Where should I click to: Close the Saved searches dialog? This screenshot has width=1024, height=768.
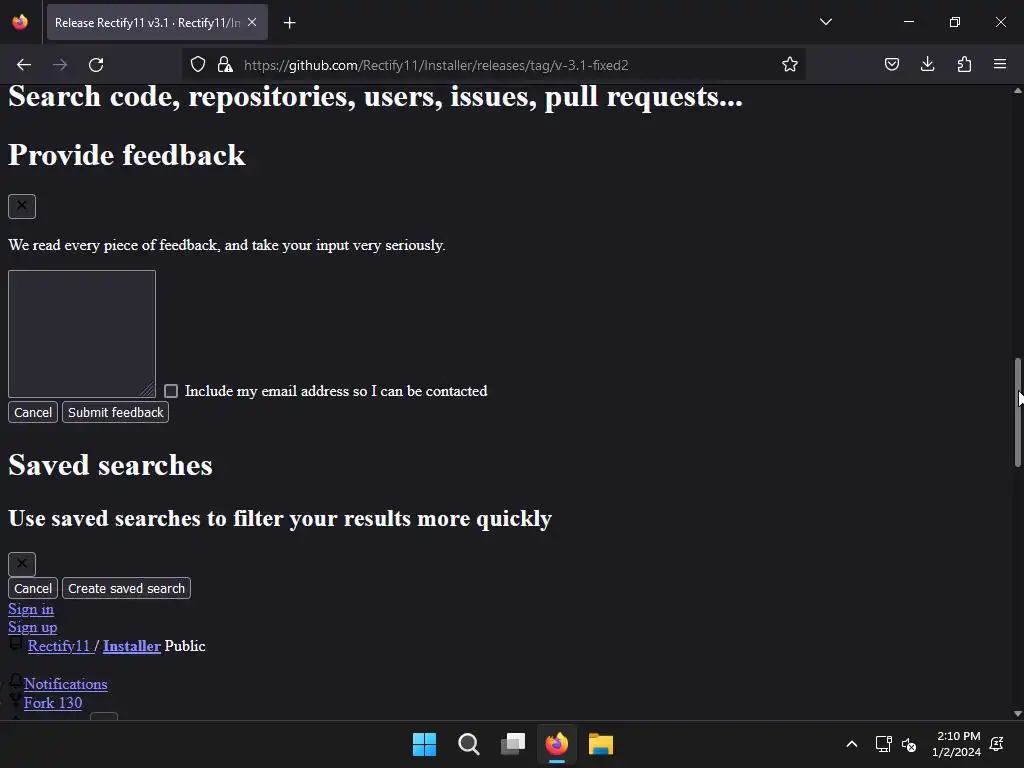pos(22,564)
